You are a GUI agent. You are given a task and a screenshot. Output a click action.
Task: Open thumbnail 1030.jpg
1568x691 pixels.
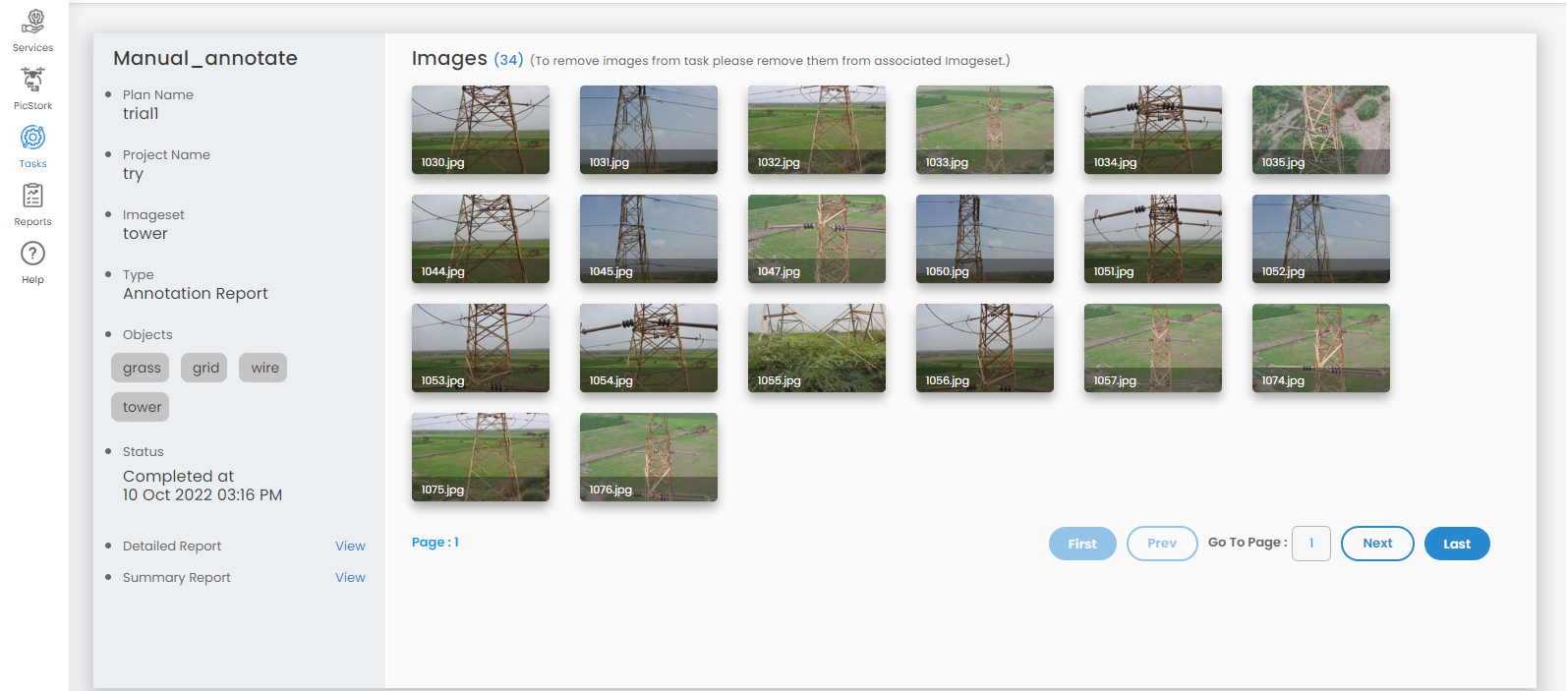coord(481,130)
